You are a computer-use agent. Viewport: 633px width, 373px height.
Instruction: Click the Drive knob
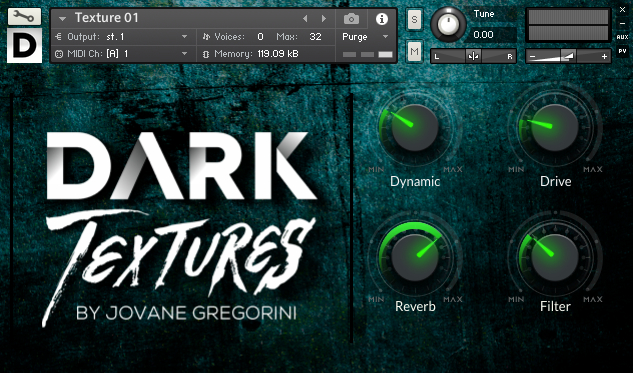555,127
